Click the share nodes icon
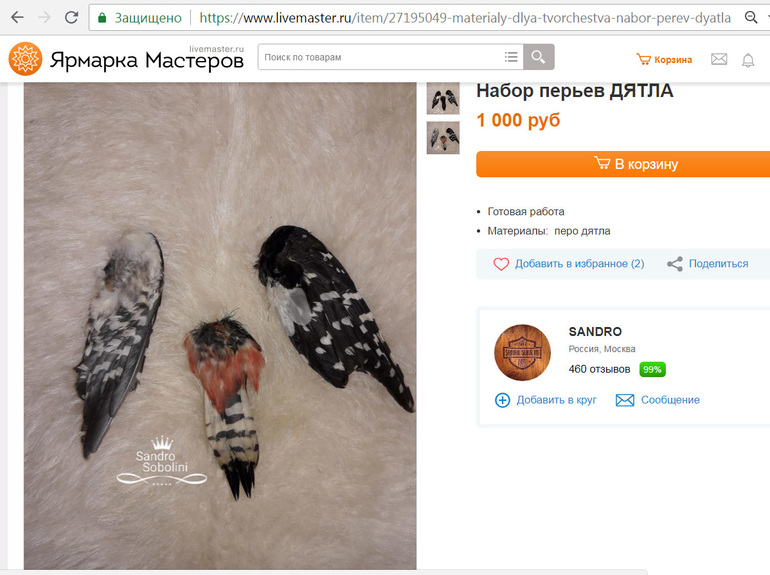This screenshot has height=575, width=770. (x=675, y=264)
